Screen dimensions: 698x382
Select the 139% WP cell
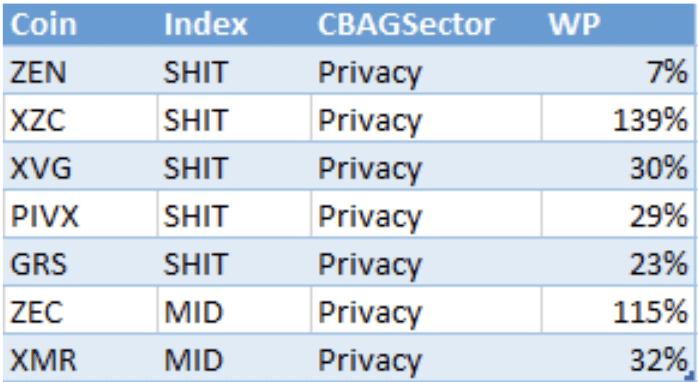click(618, 118)
